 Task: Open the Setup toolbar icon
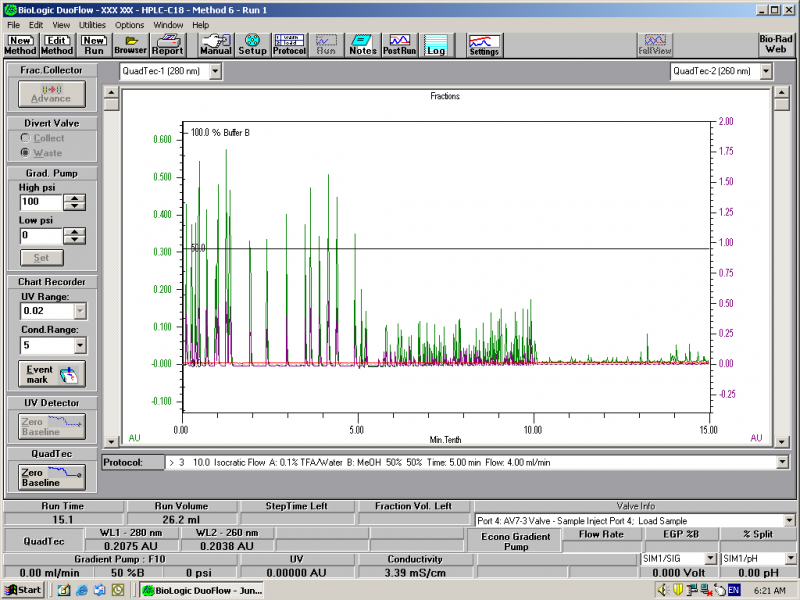coord(253,45)
